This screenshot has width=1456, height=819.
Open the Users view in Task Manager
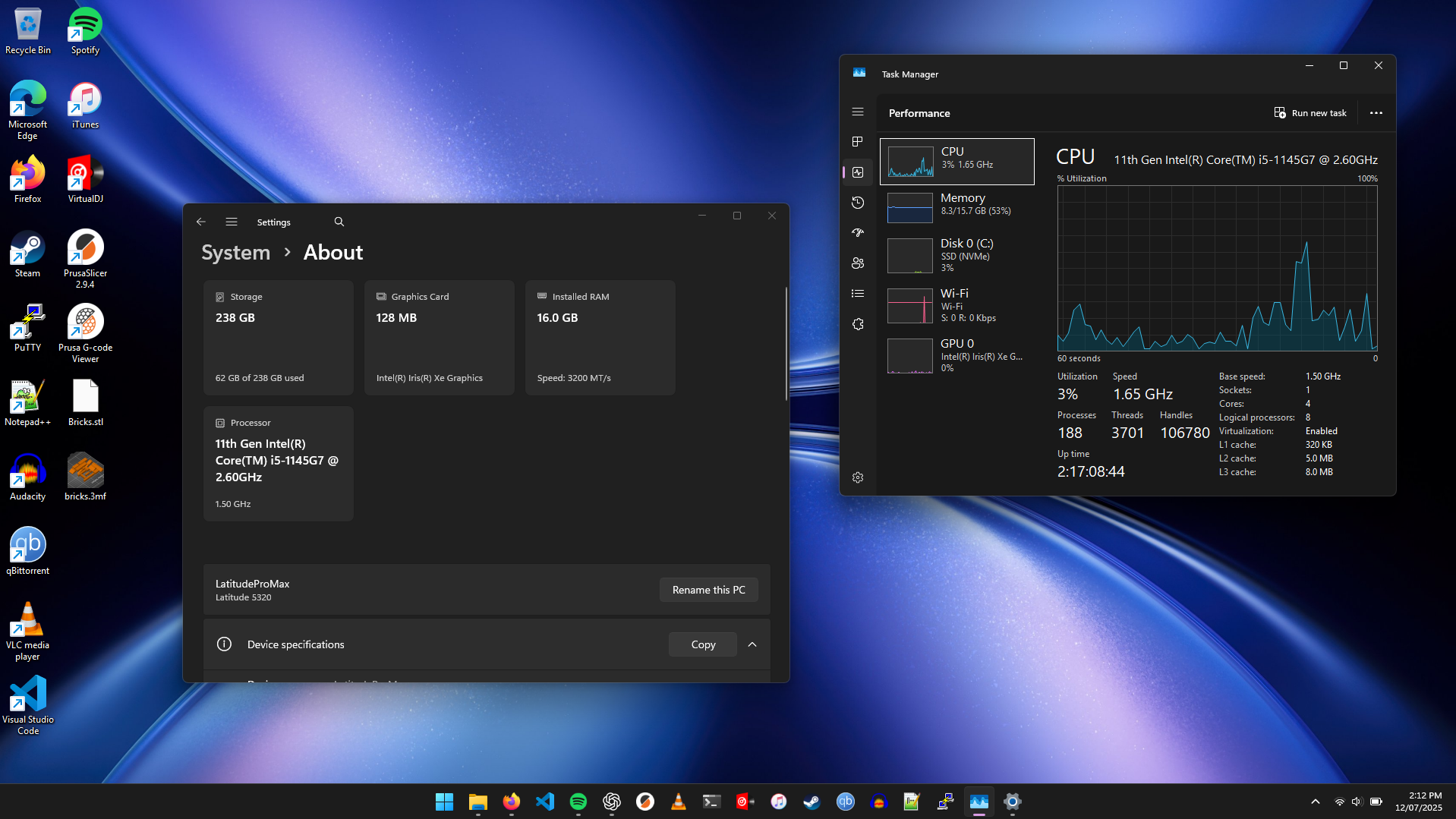(857, 263)
